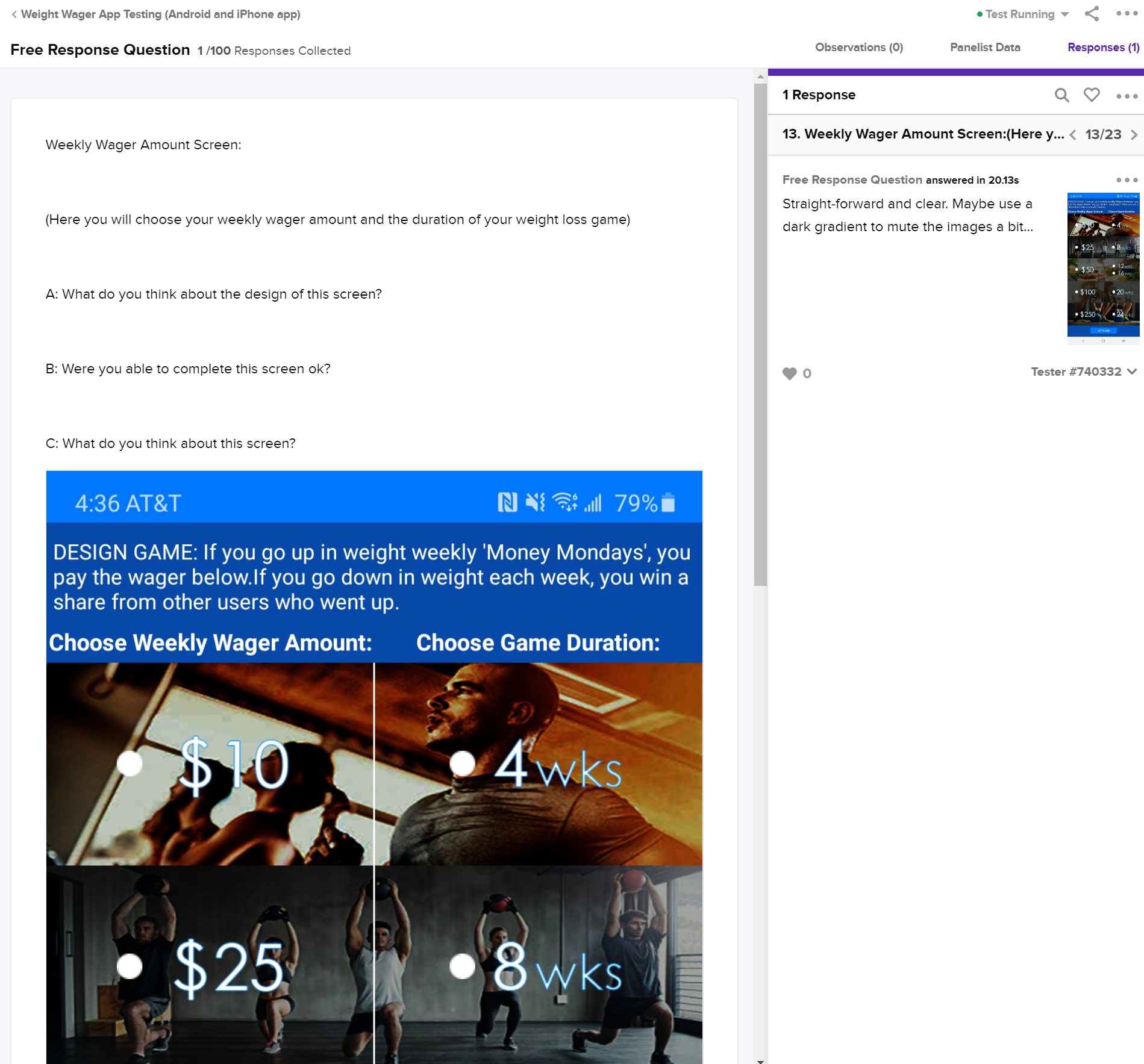Select the Responses (1) tab
The width and height of the screenshot is (1144, 1064).
(1103, 47)
